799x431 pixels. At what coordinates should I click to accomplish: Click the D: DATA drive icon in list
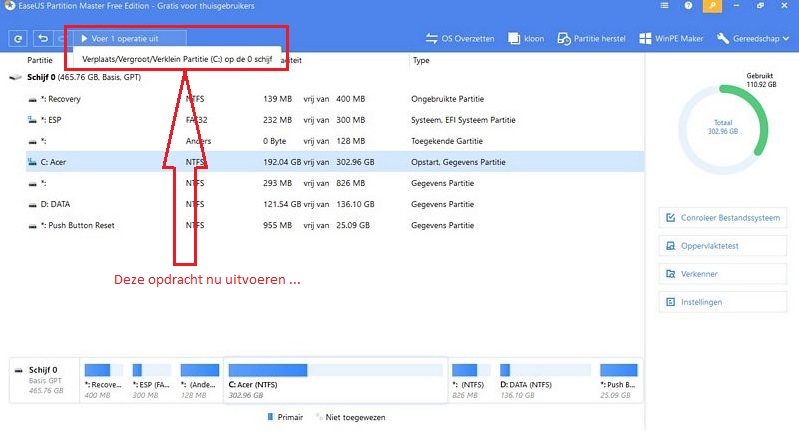[x=32, y=204]
